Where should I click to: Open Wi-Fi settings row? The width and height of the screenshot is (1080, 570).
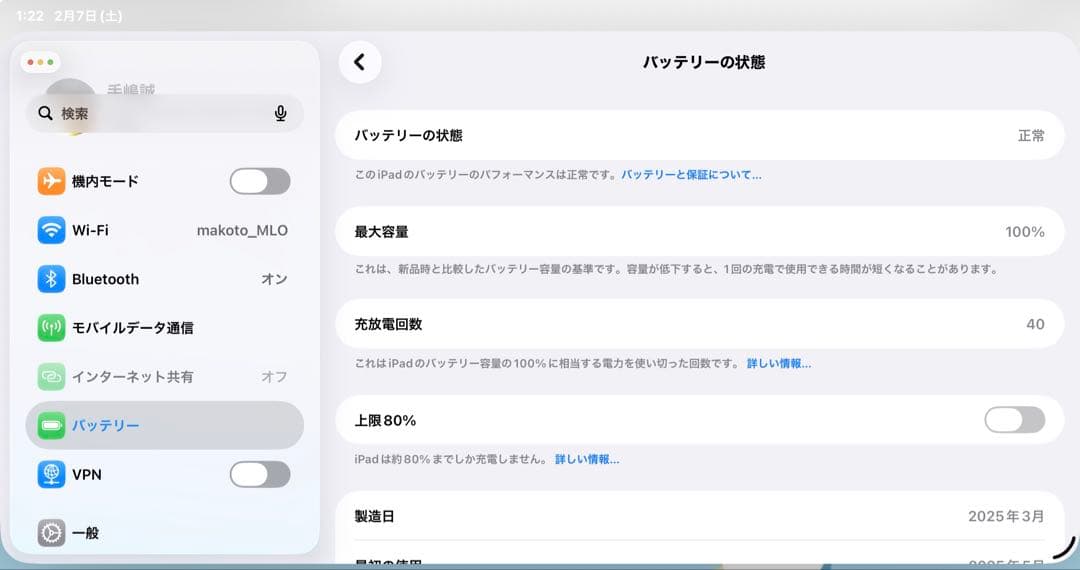pyautogui.click(x=165, y=230)
